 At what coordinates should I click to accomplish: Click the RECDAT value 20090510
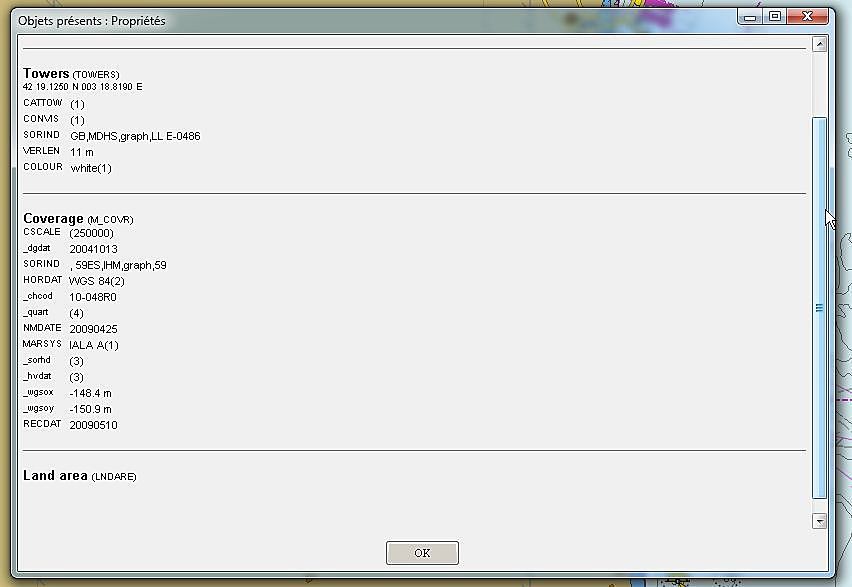(x=93, y=425)
